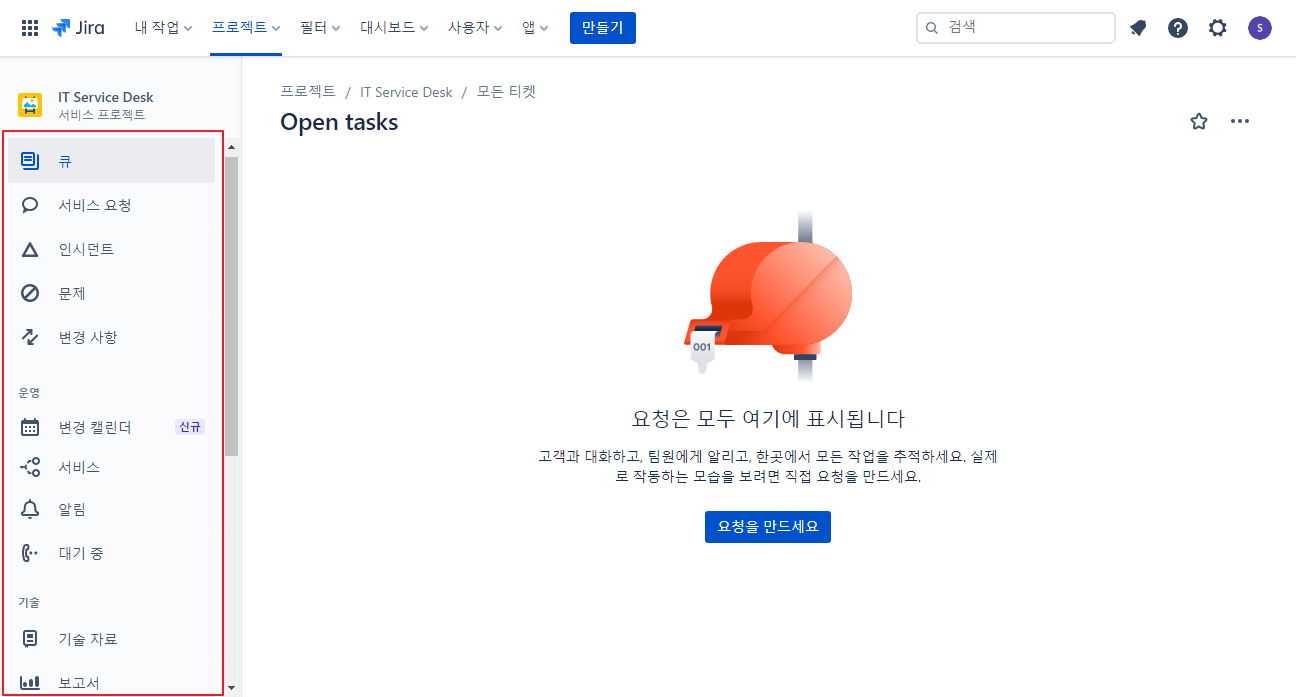Open the help question mark icon
The width and height of the screenshot is (1296, 697).
tap(1178, 28)
